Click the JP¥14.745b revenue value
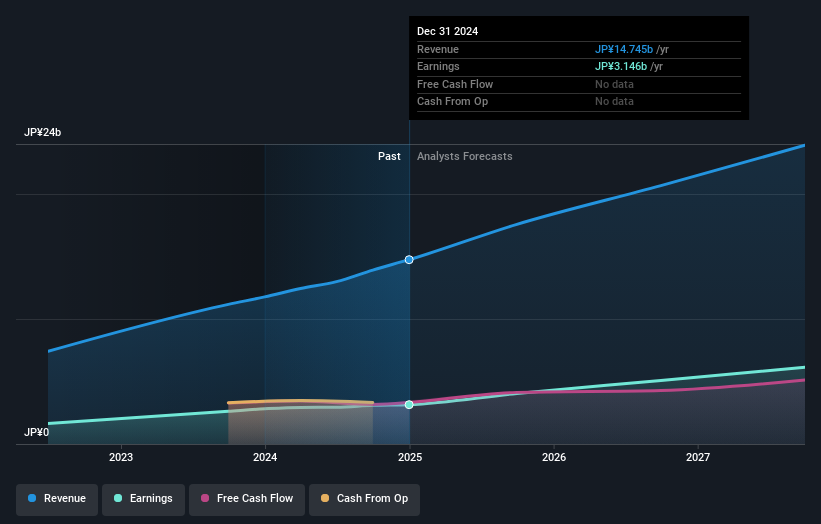821x524 pixels. coord(624,49)
